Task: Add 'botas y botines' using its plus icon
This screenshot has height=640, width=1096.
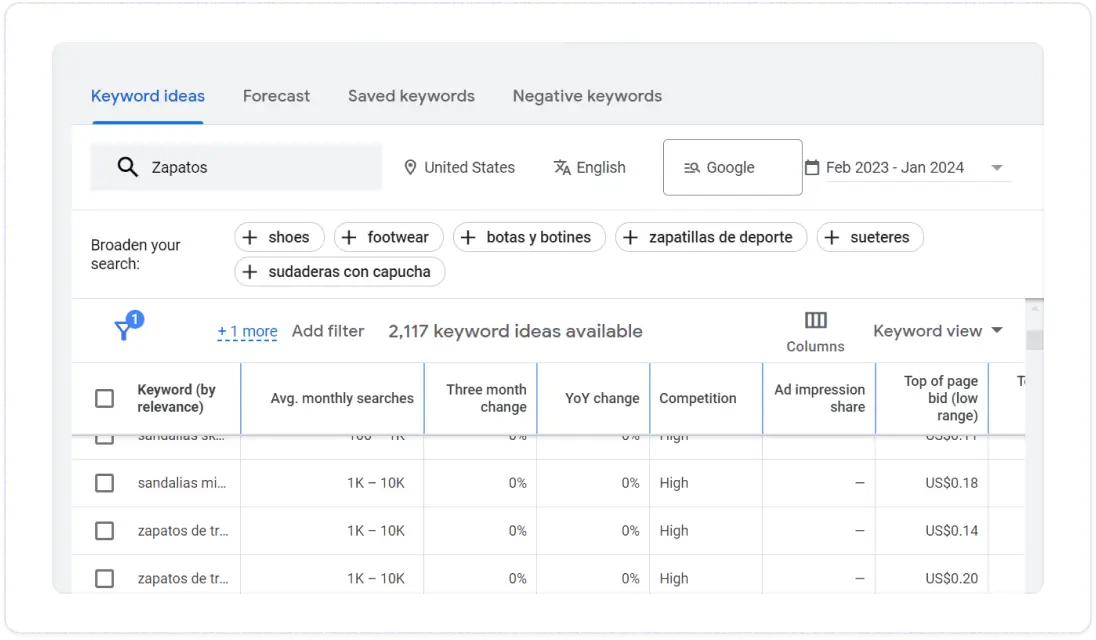Action: point(467,237)
